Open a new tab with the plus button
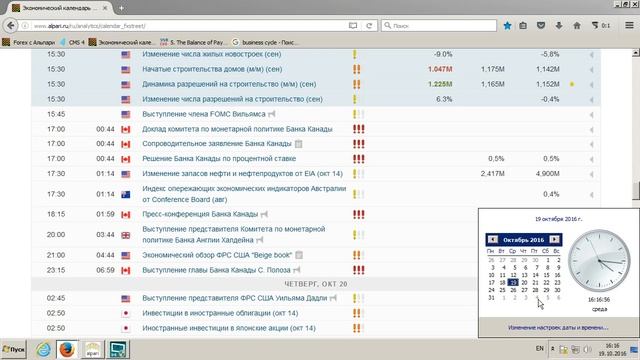Image resolution: width=640 pixels, height=360 pixels. pyautogui.click(x=122, y=8)
